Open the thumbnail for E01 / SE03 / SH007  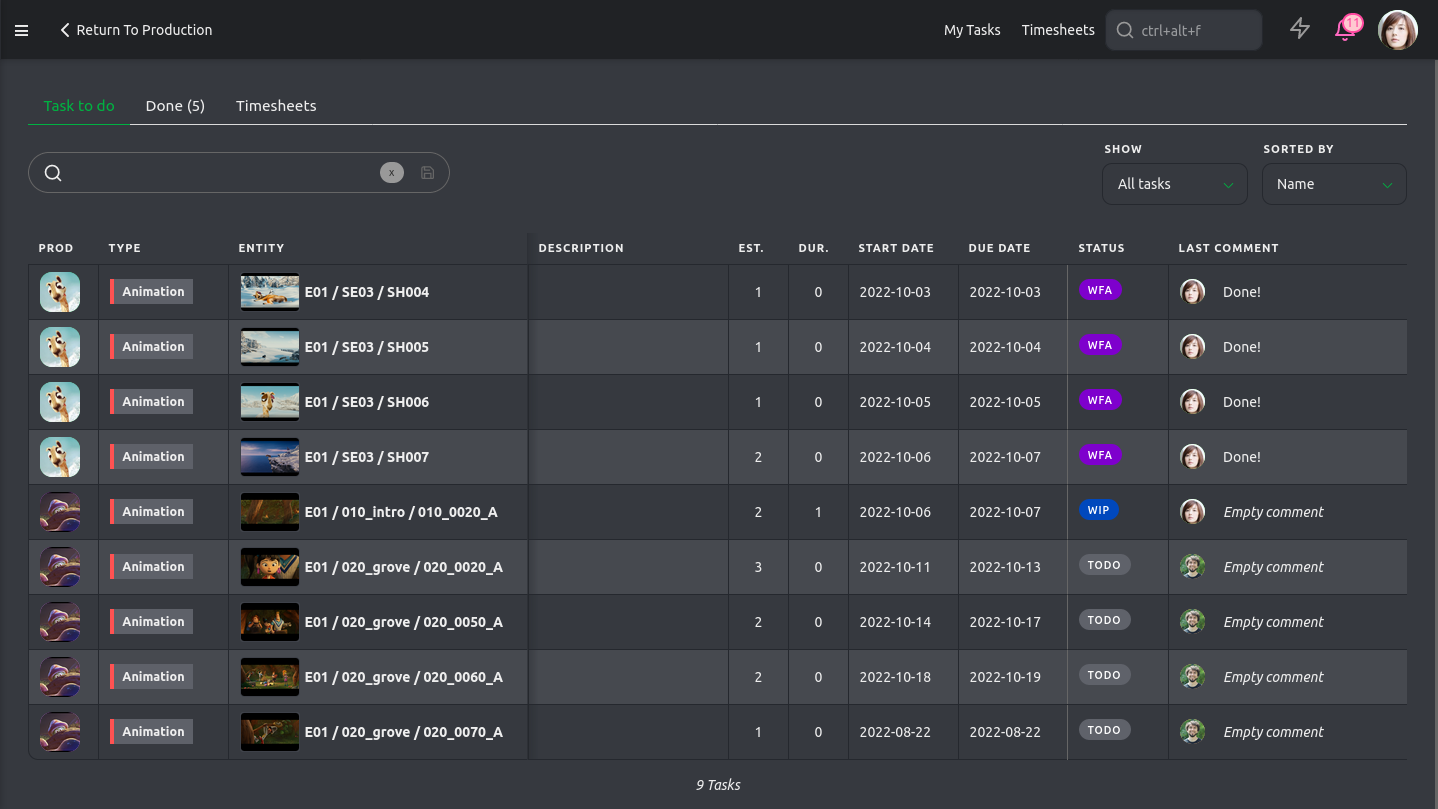click(270, 457)
